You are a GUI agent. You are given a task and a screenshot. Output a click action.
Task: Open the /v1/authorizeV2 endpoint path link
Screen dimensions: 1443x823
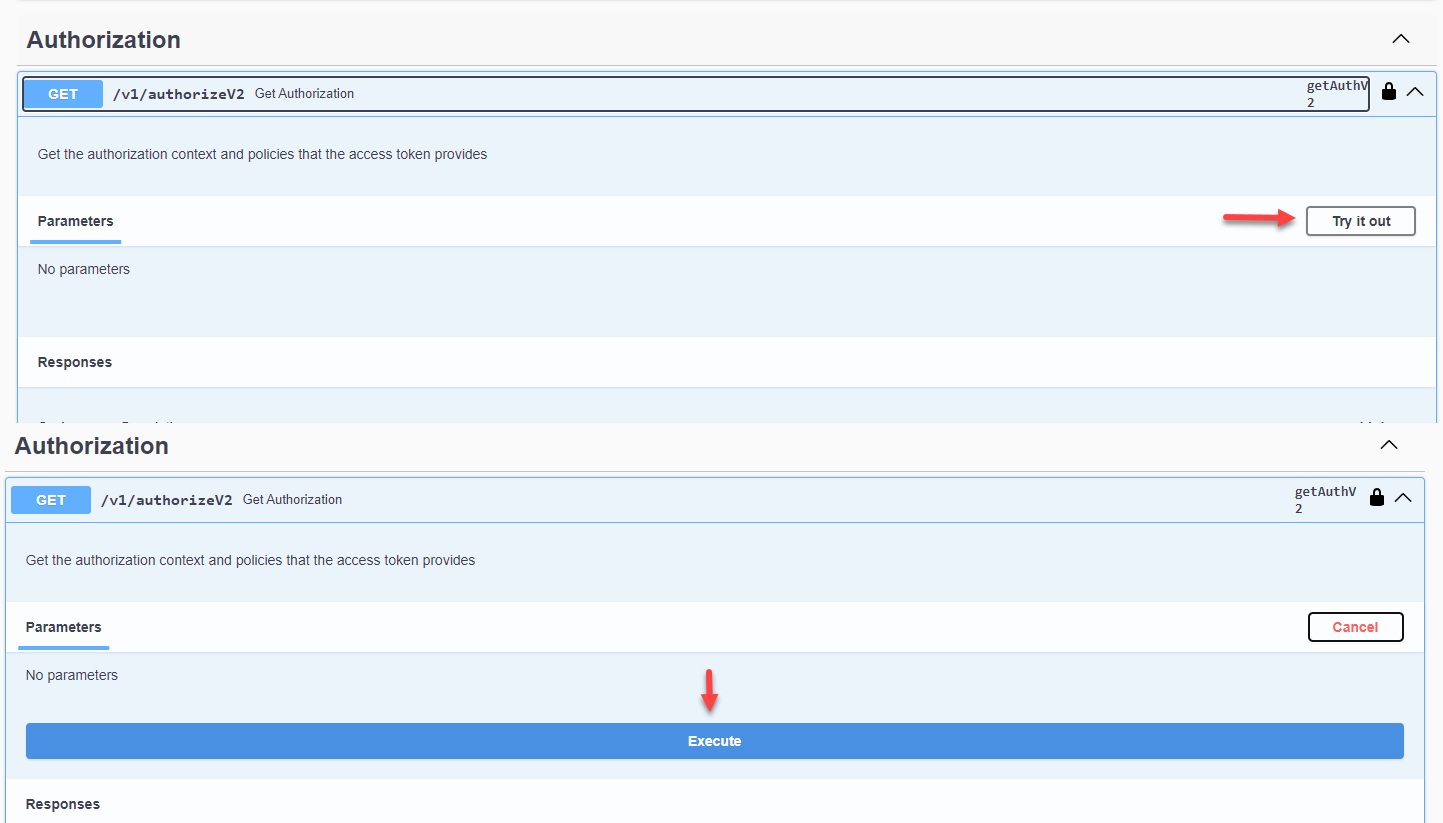[x=178, y=93]
